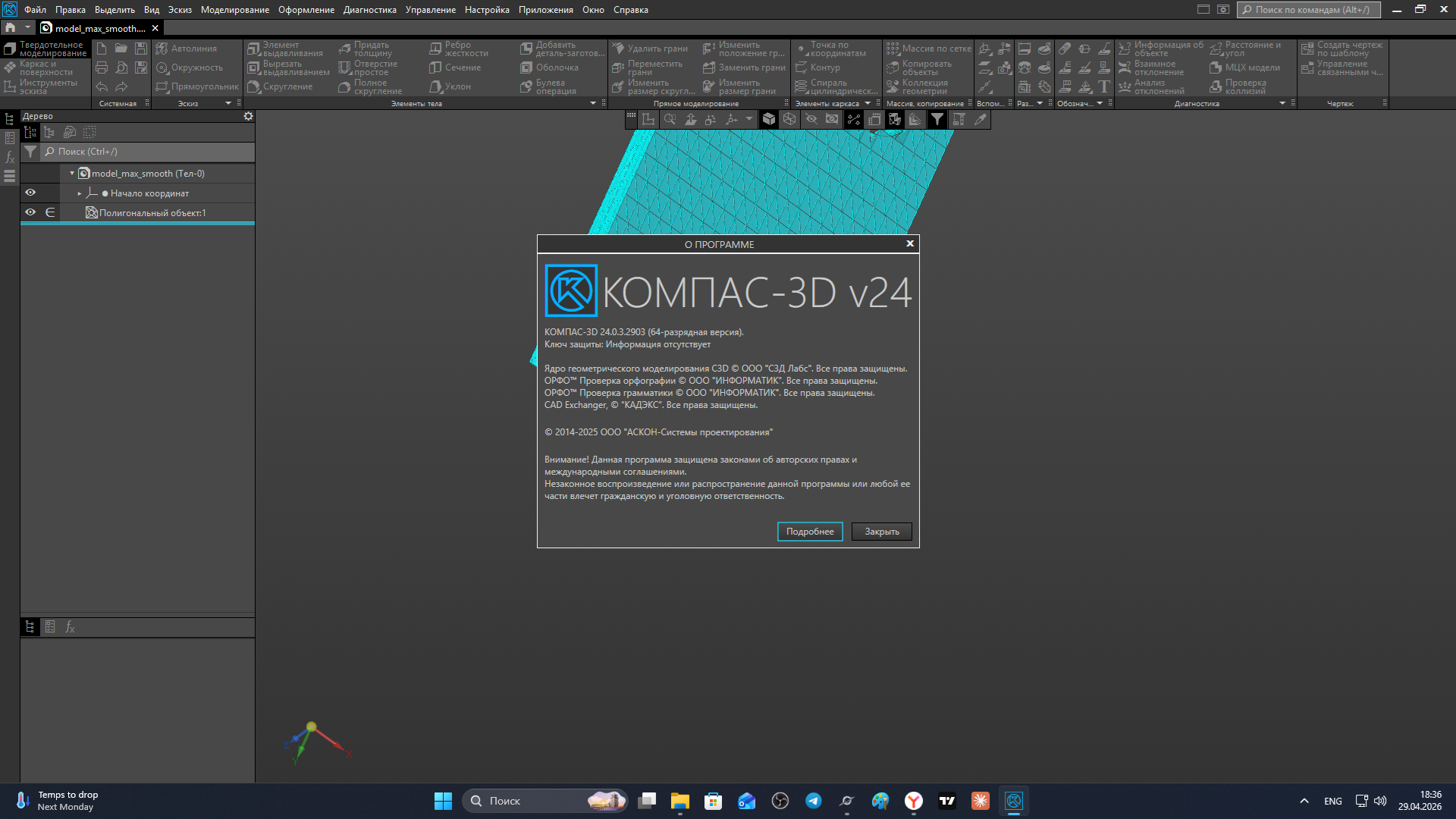Select the Прямоугольник rectangle tool

tap(197, 86)
